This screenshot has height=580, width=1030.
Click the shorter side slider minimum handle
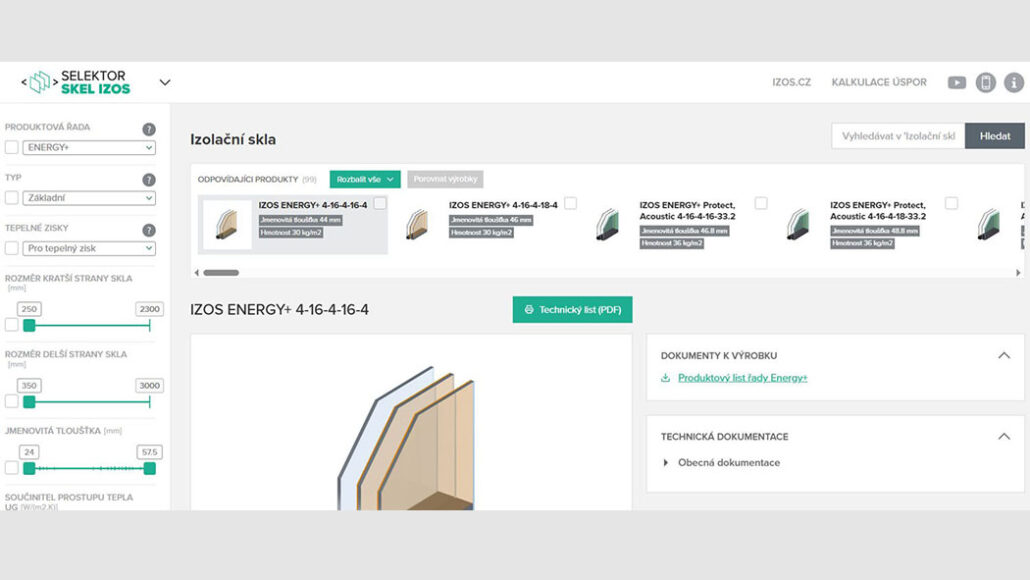coord(29,325)
